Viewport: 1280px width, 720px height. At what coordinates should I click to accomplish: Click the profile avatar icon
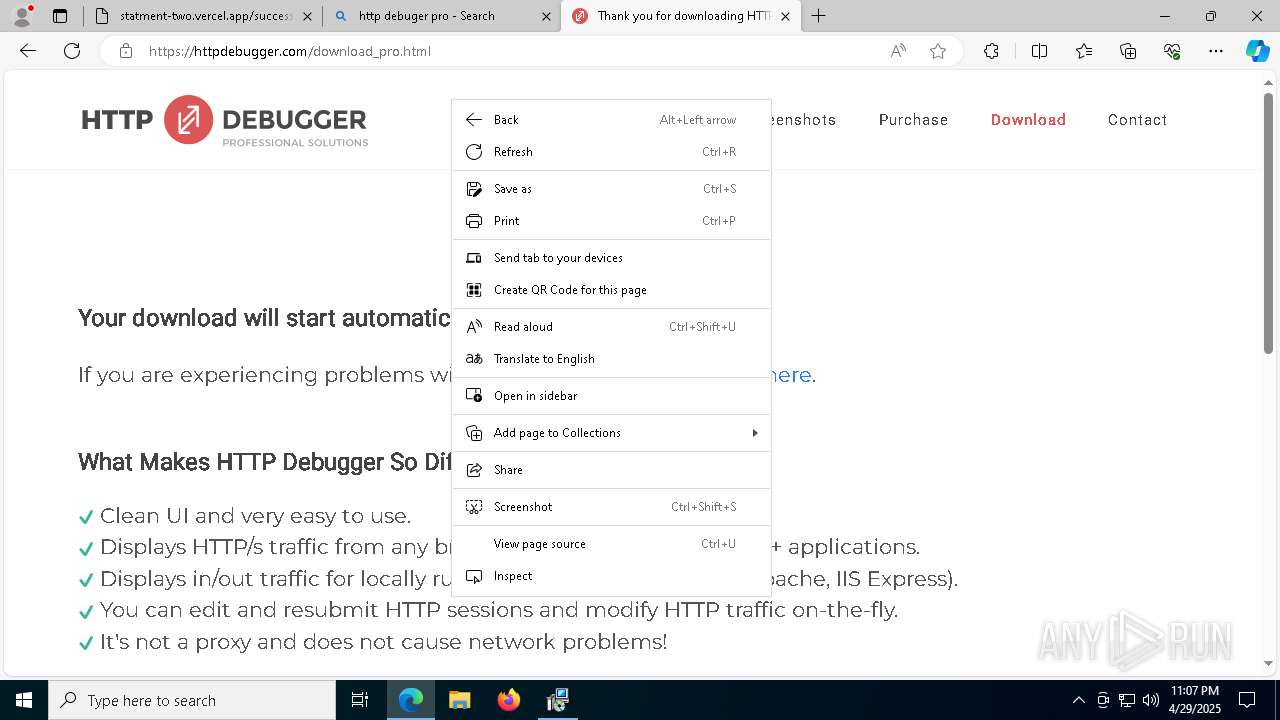point(22,16)
